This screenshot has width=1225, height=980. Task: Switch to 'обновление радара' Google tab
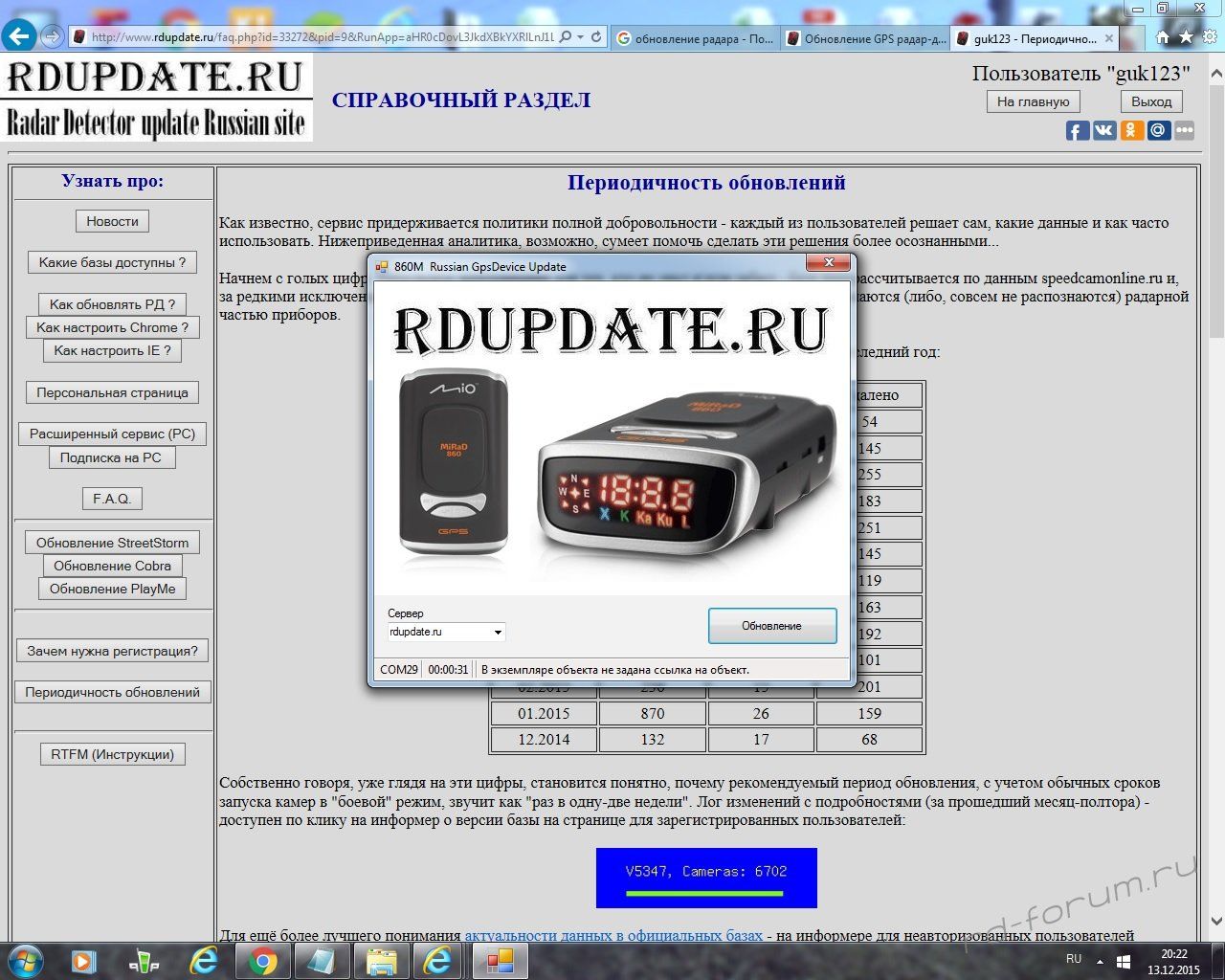[x=694, y=38]
